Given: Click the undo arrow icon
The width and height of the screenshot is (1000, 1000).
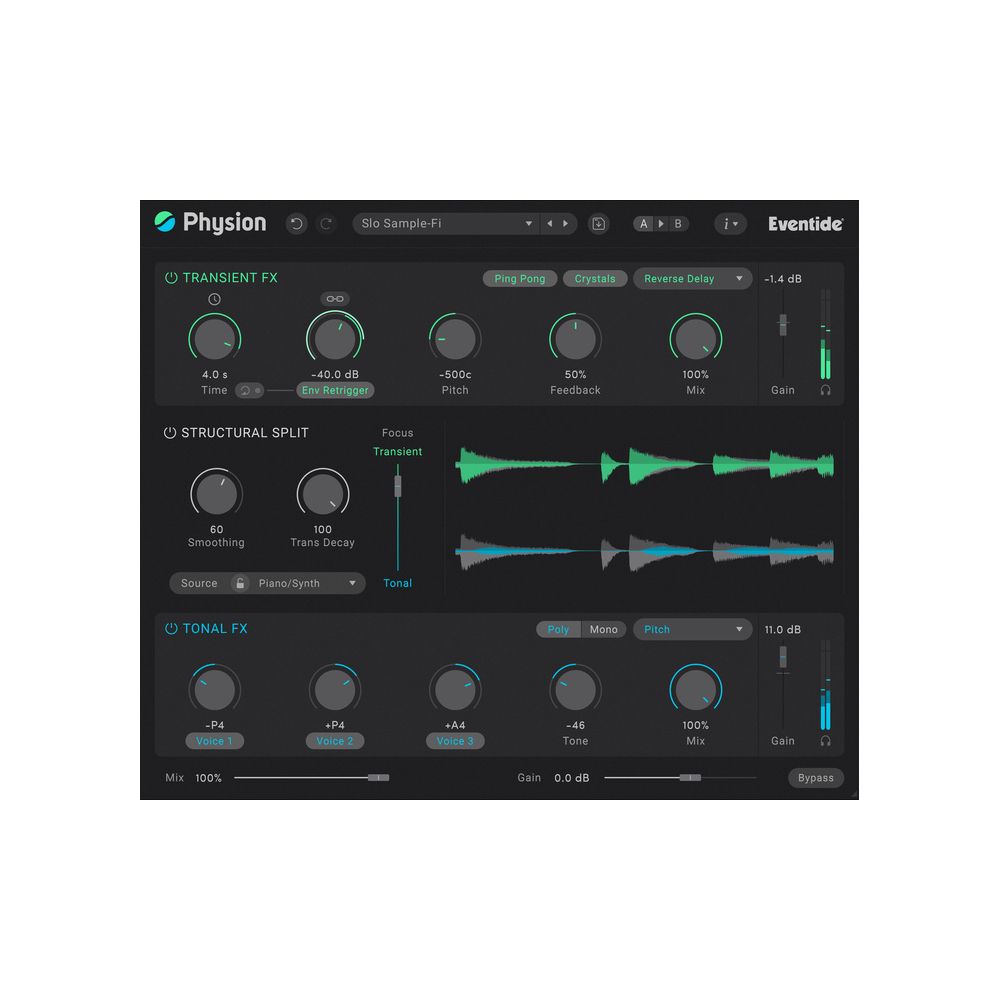Looking at the screenshot, I should (x=296, y=224).
